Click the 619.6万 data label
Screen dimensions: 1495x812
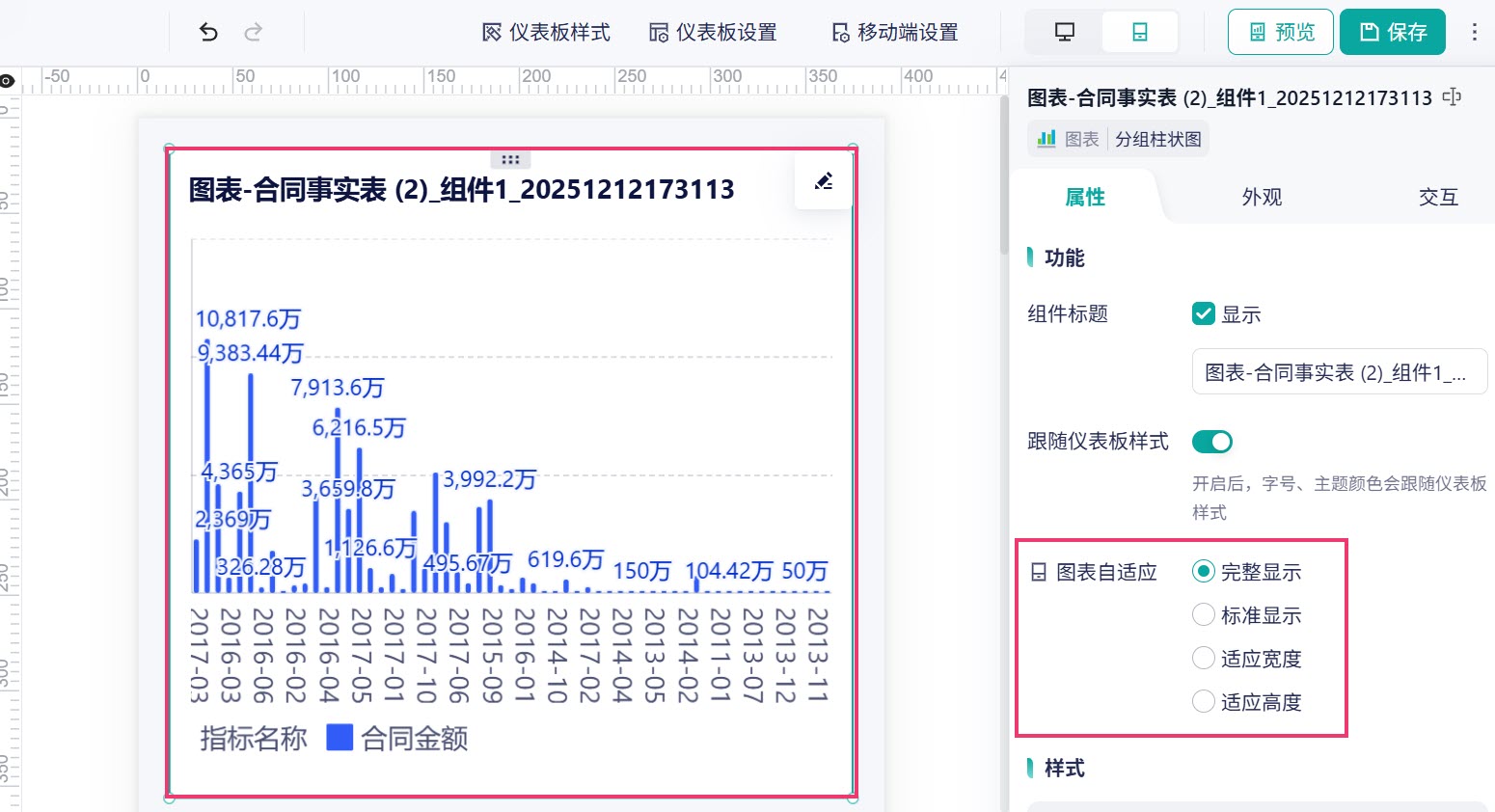pos(566,559)
